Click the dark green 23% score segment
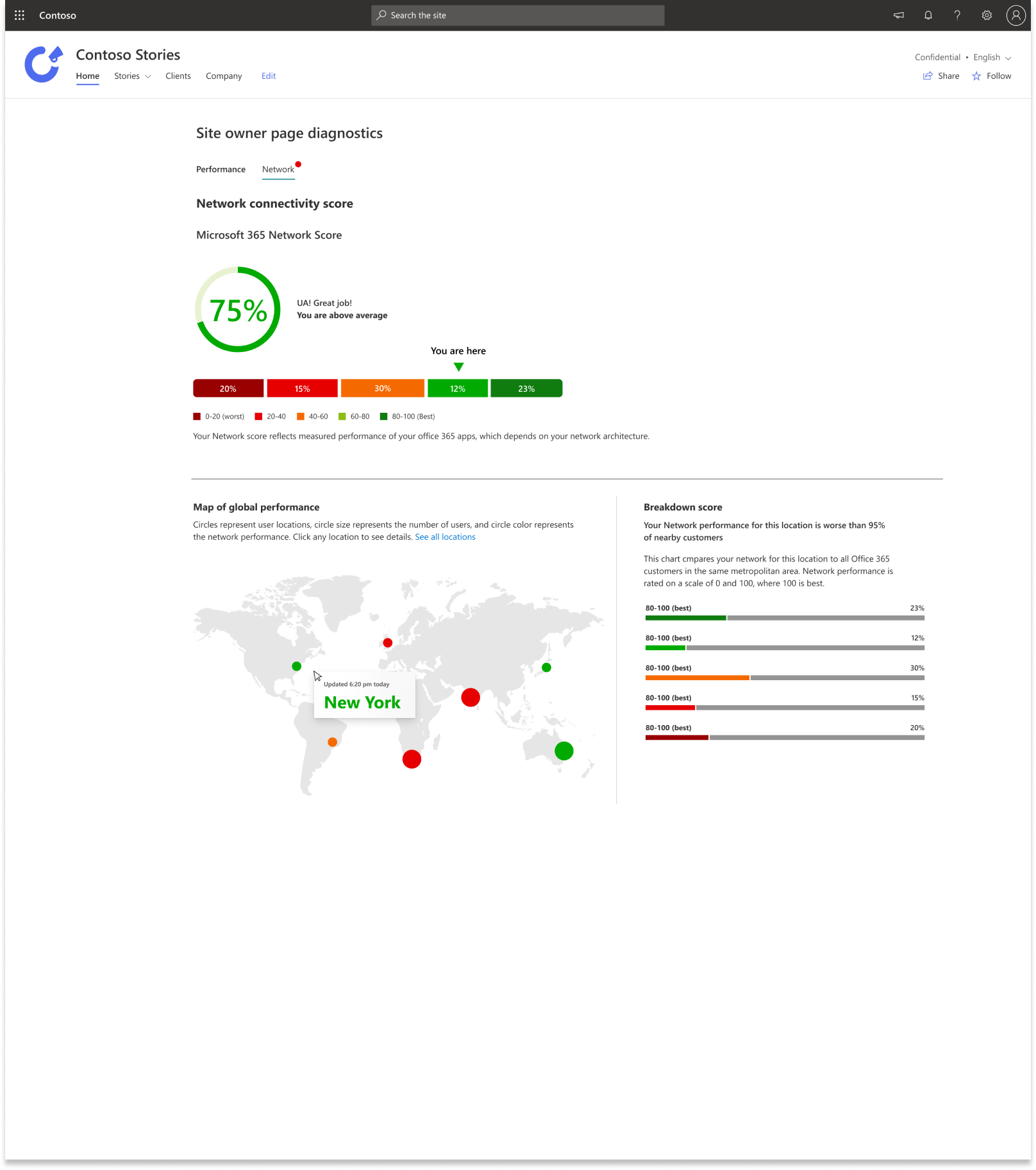Screen dimensions: 1036x1170 point(526,389)
